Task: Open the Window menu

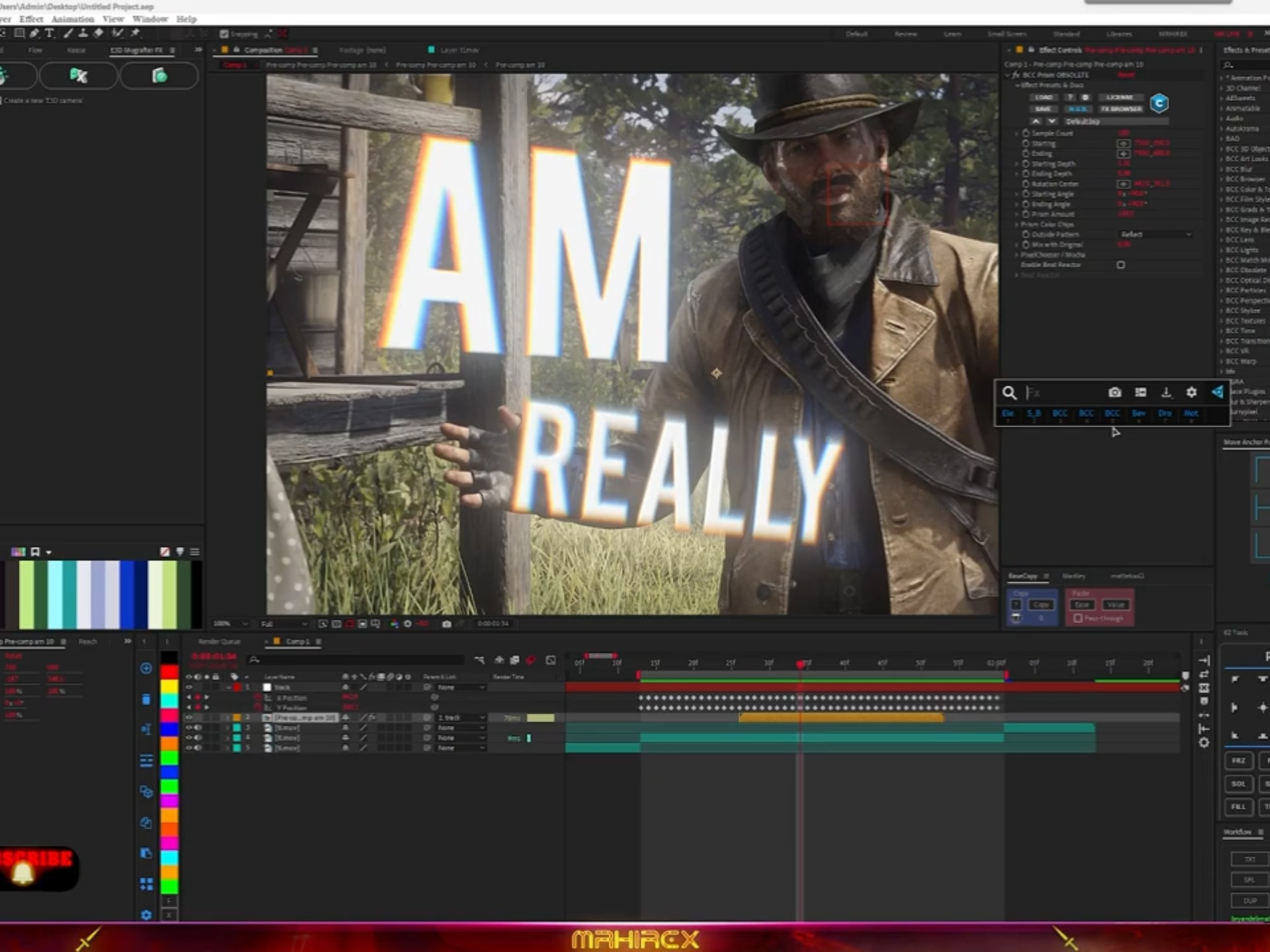Action: pyautogui.click(x=149, y=19)
